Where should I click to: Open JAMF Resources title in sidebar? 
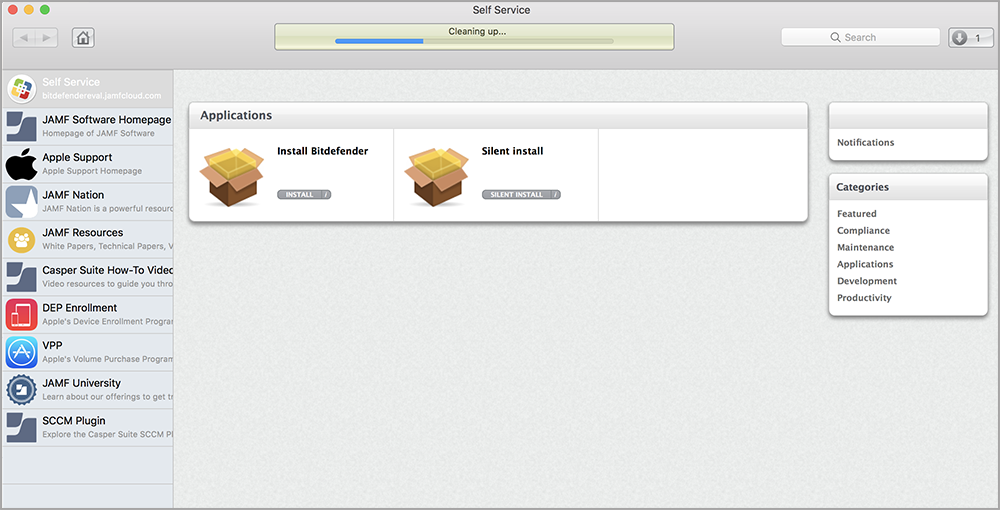(x=82, y=233)
